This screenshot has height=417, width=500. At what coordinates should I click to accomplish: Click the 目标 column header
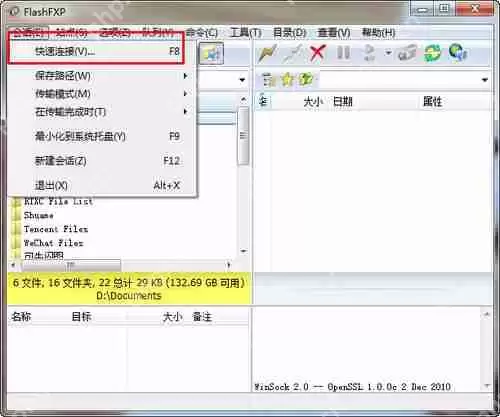click(x=81, y=317)
